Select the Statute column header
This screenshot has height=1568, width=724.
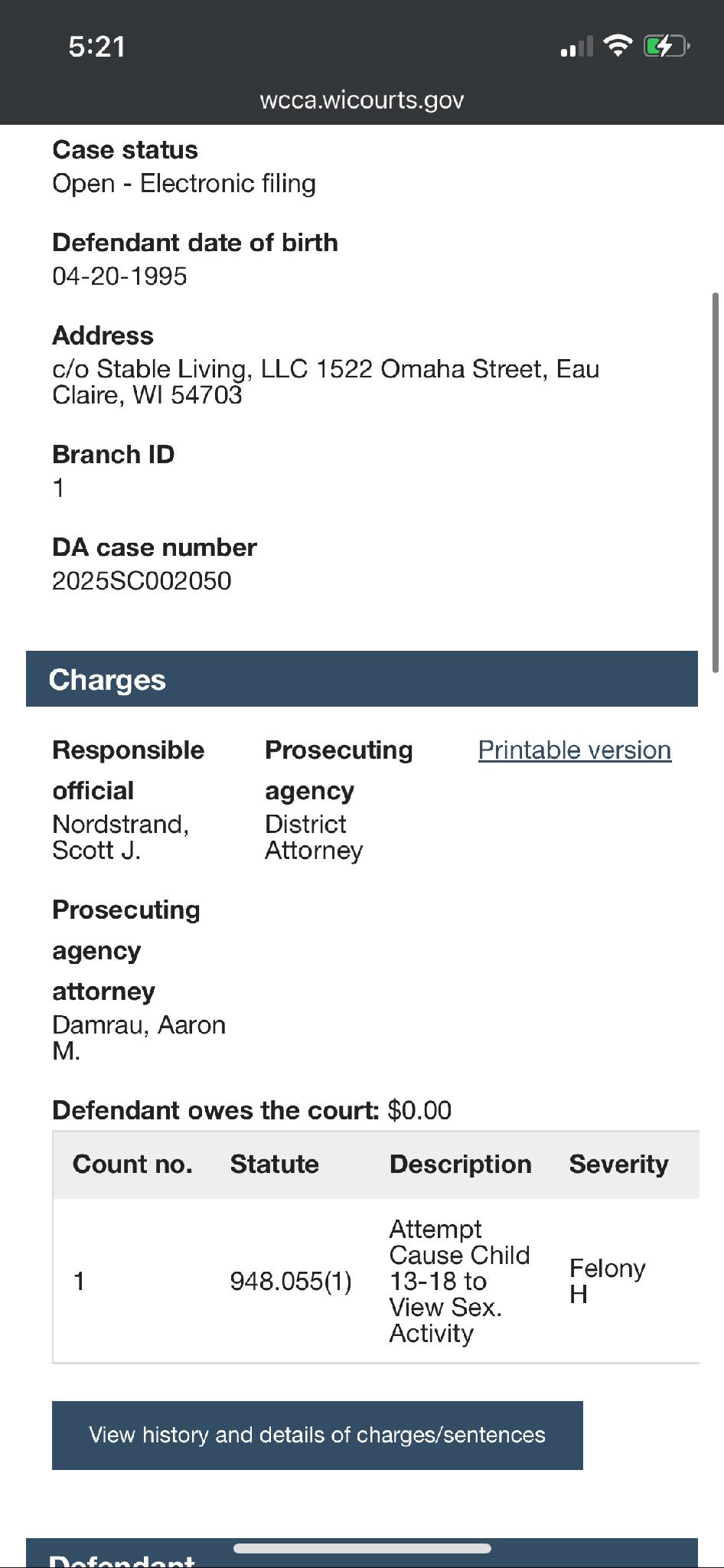point(274,1164)
